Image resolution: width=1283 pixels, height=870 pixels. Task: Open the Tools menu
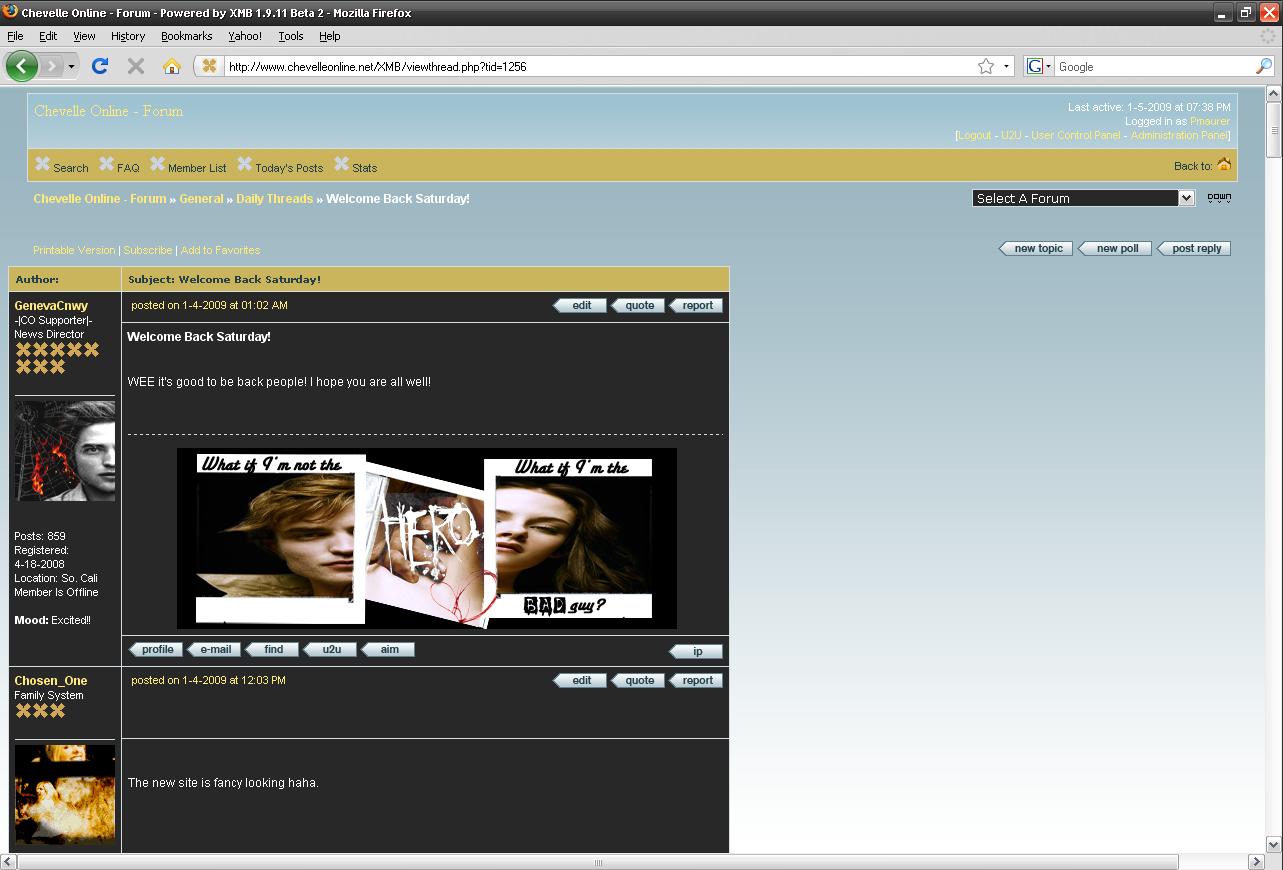click(x=290, y=36)
